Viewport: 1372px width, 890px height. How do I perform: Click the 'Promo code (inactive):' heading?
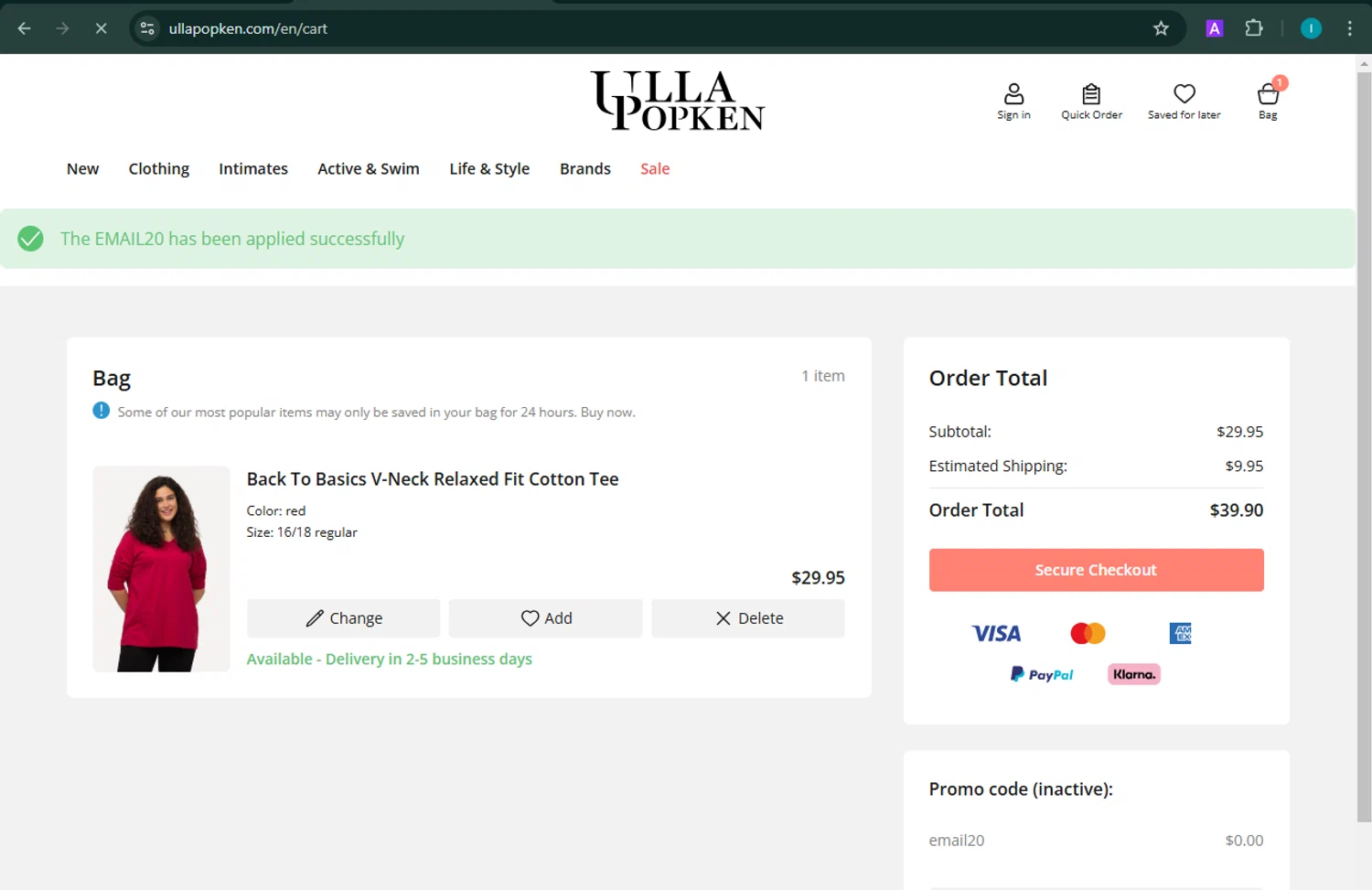(x=1021, y=789)
